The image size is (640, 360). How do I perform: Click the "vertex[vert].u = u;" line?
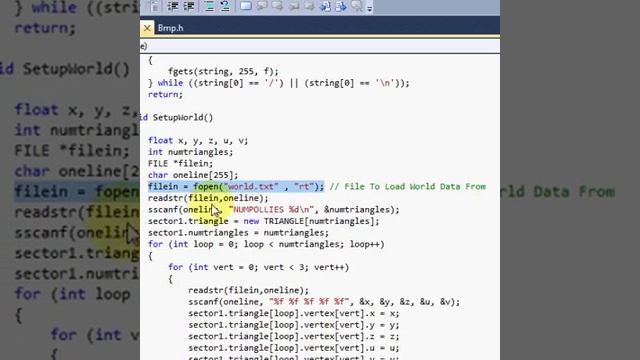[293, 348]
